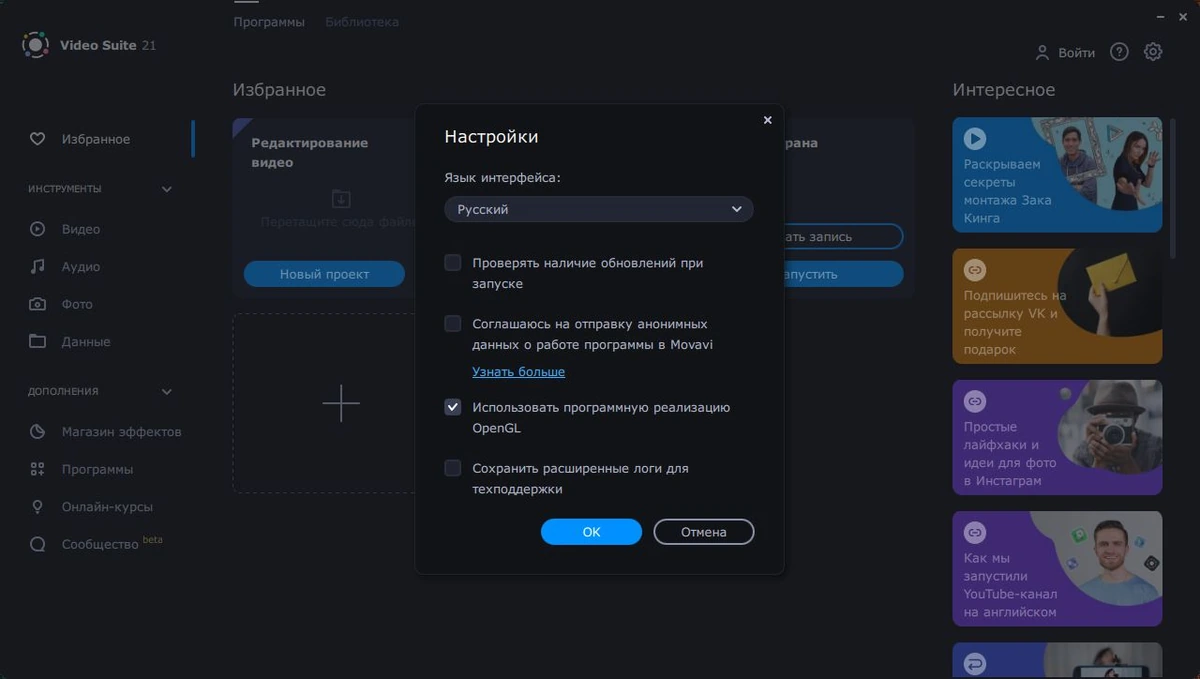Click the Магазин эффектов label
Screen dimensions: 1200x679
coord(121,432)
